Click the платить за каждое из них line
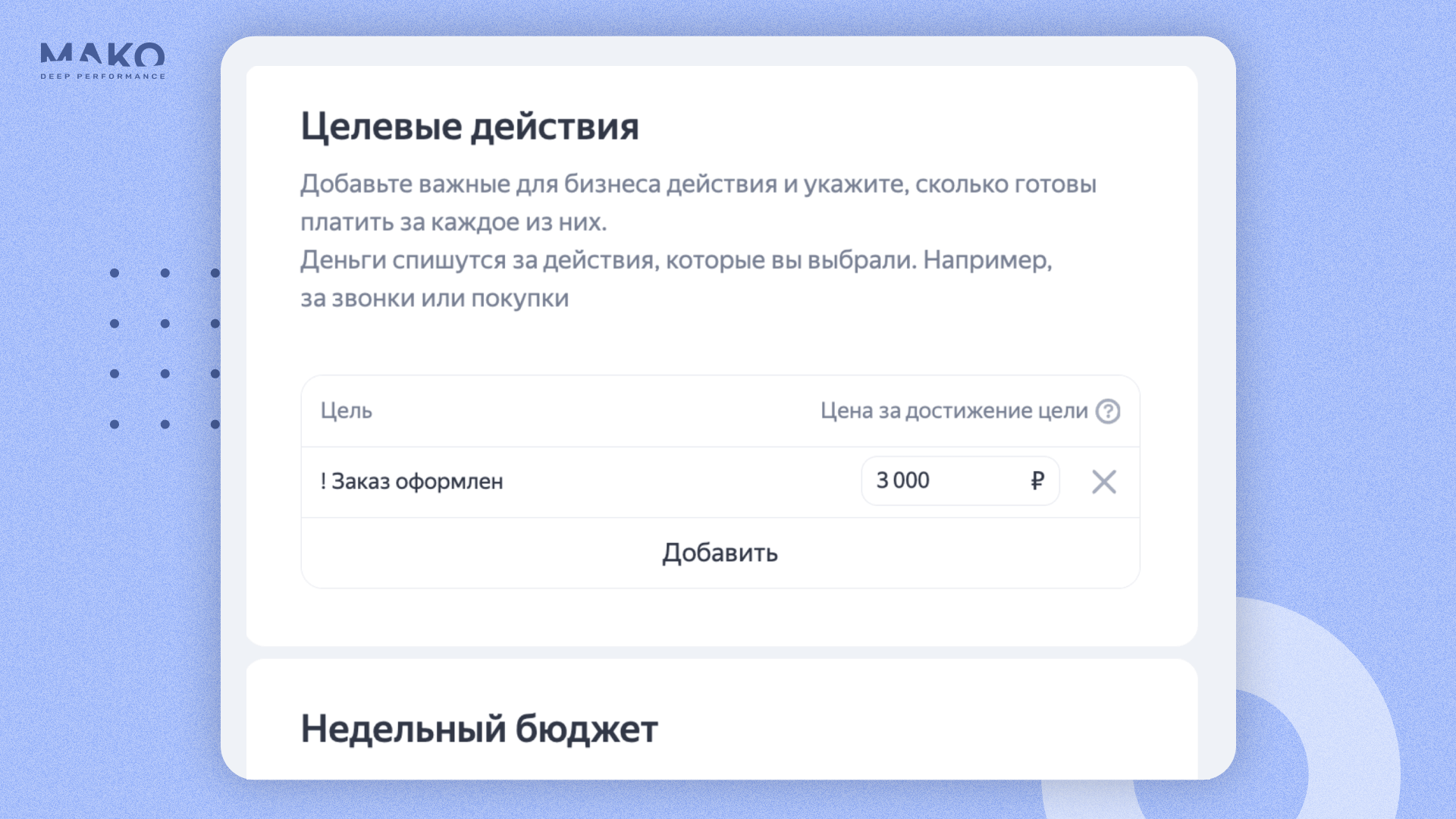The image size is (1456, 819). click(453, 223)
